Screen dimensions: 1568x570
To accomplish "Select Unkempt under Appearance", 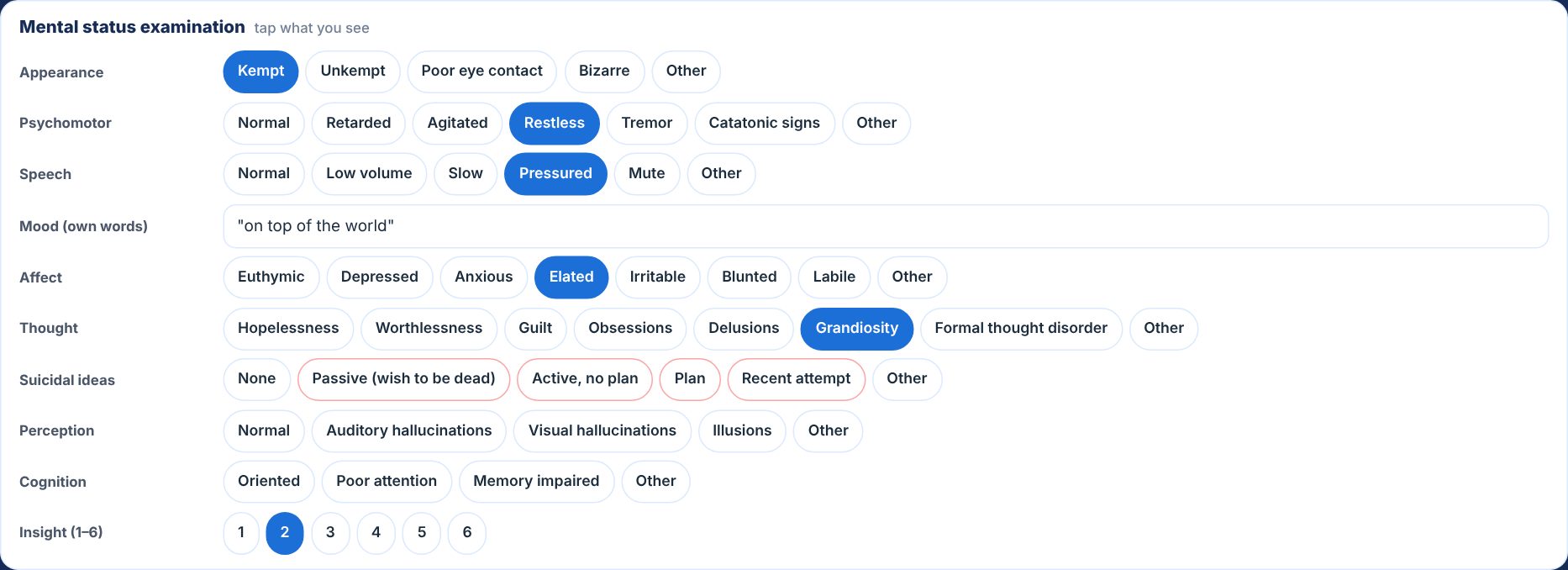I will tap(353, 71).
